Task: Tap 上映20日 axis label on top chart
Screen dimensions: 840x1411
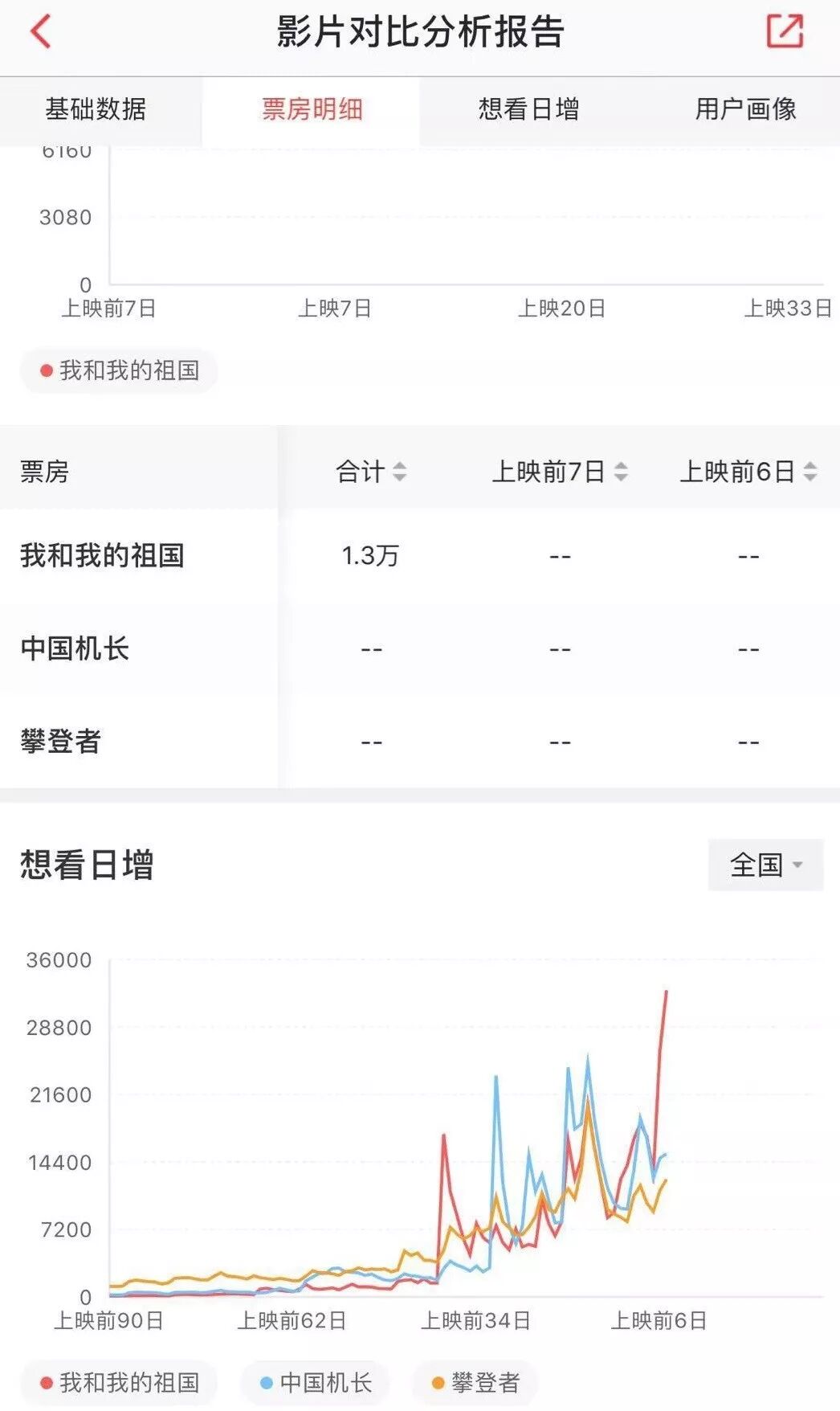Action: tap(561, 309)
